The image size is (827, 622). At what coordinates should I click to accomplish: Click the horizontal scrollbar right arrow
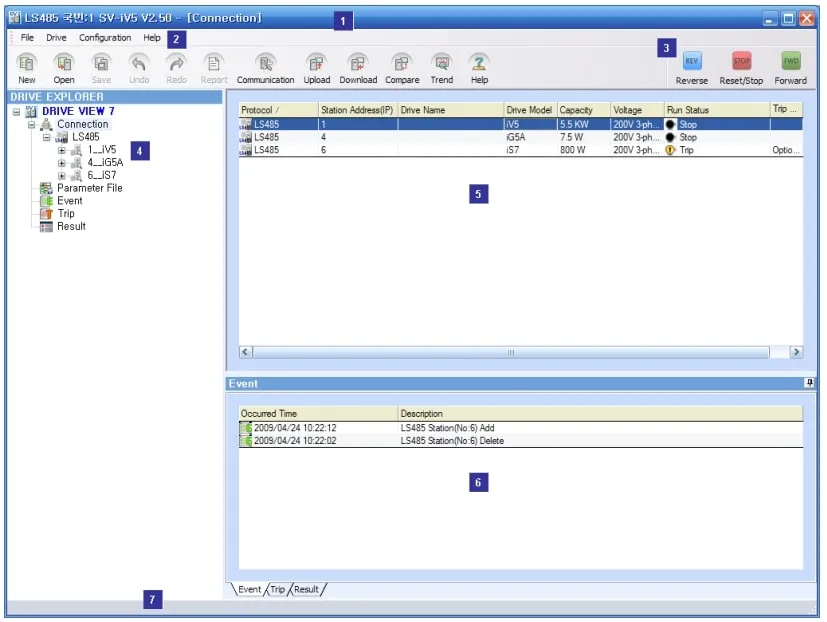[796, 352]
